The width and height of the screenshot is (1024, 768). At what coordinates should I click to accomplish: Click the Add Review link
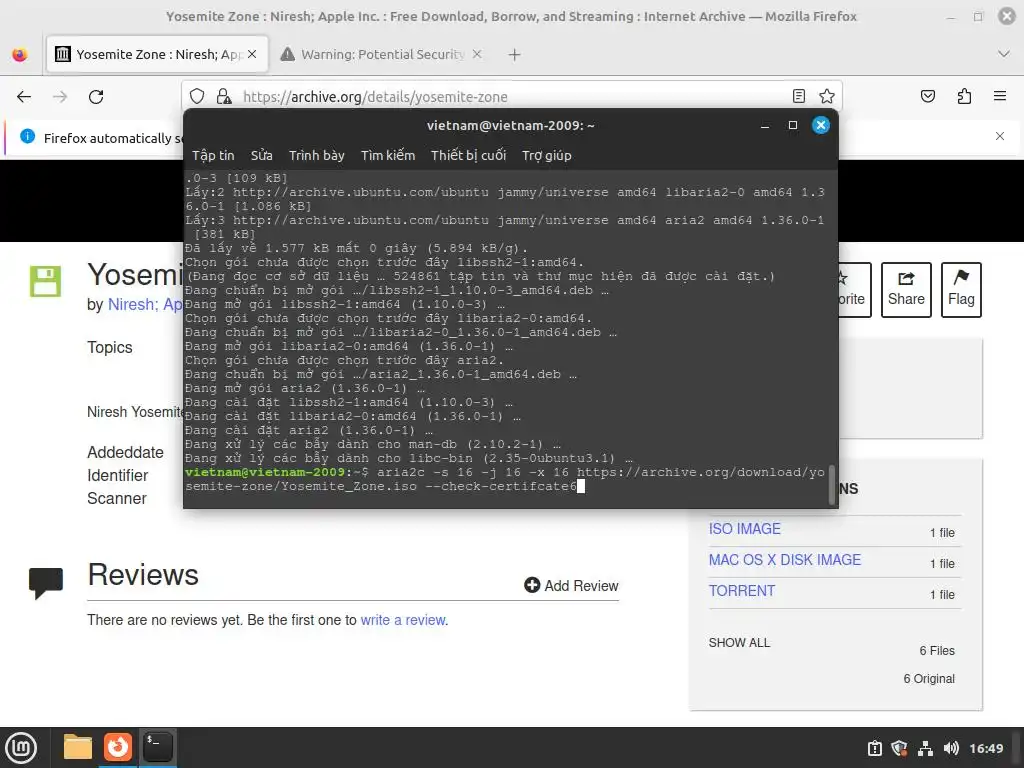[571, 586]
